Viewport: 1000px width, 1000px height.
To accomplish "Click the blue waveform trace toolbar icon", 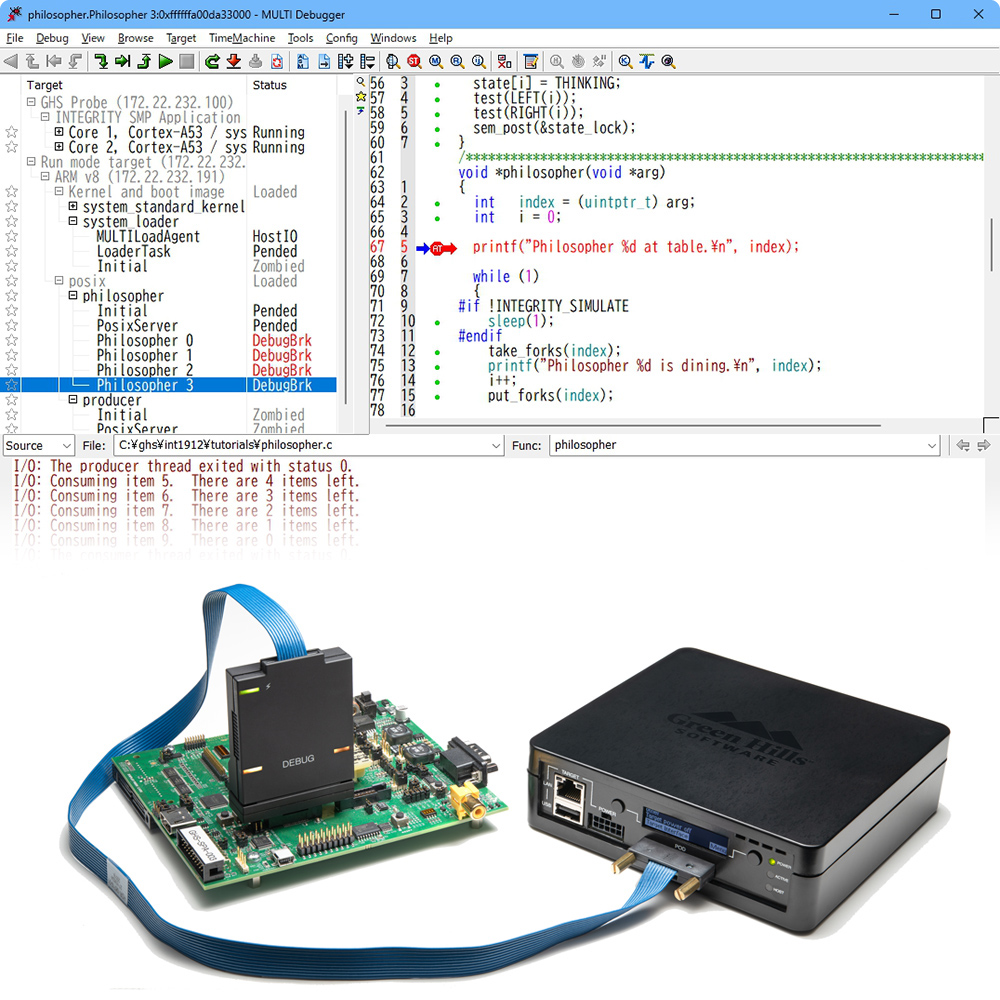I will 647,61.
